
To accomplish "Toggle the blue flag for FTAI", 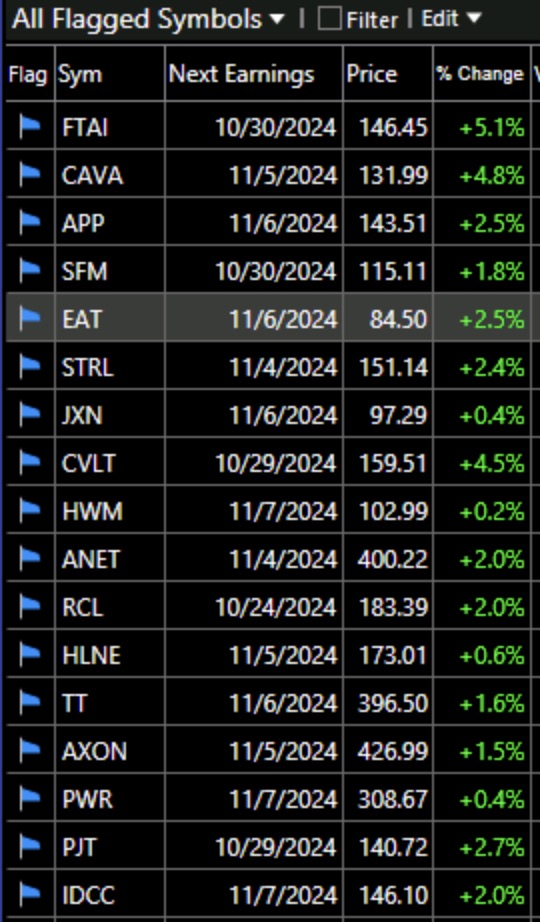I will coord(29,126).
